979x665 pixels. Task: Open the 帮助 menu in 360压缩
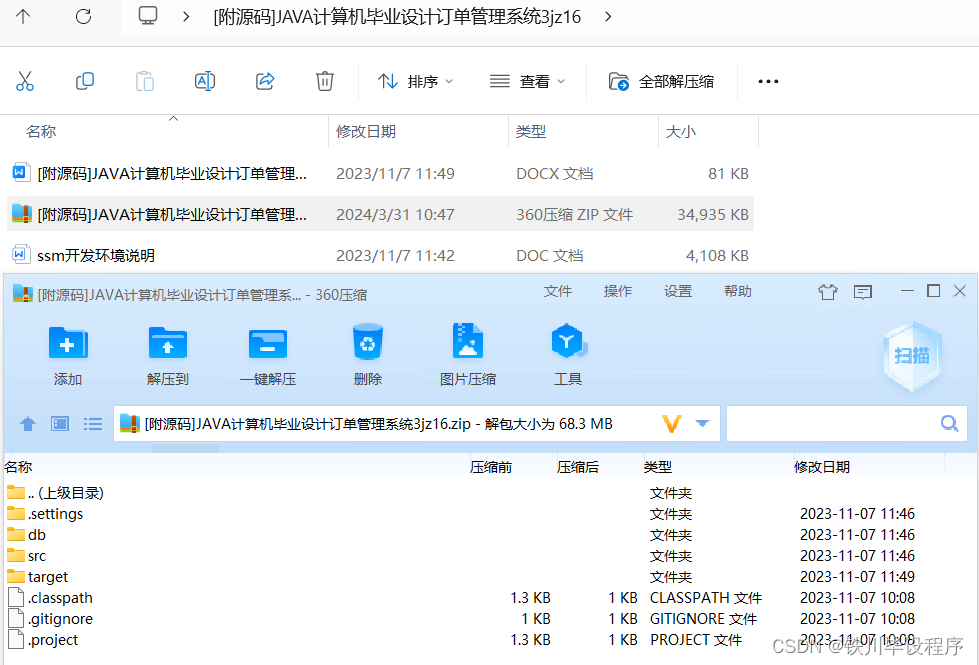tap(737, 291)
